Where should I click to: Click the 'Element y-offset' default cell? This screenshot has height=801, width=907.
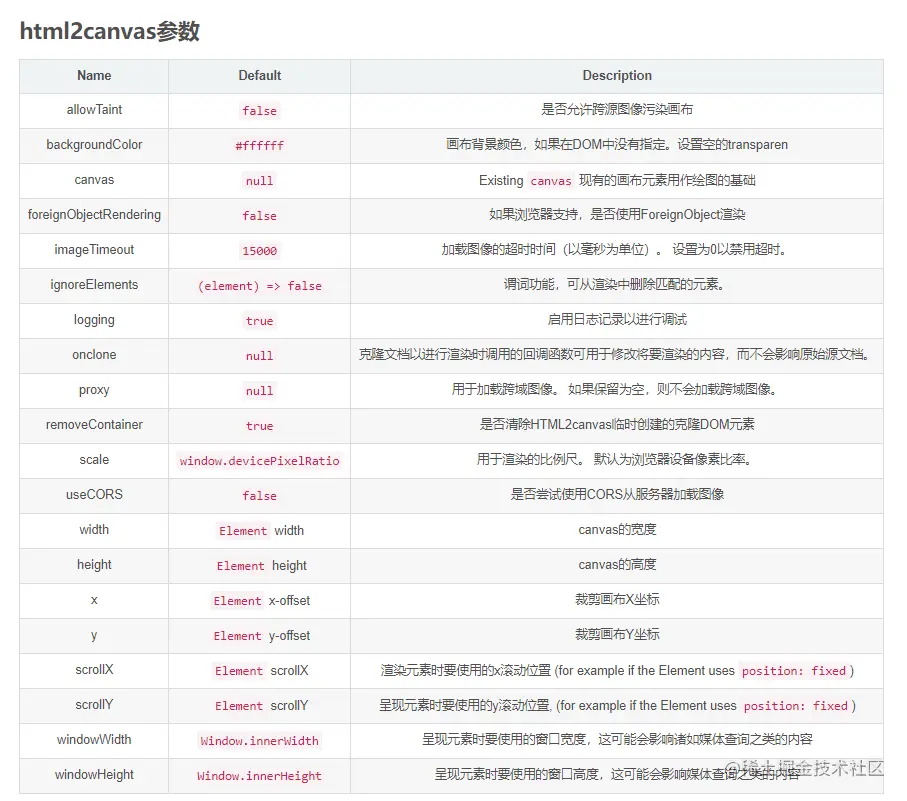[x=260, y=636]
